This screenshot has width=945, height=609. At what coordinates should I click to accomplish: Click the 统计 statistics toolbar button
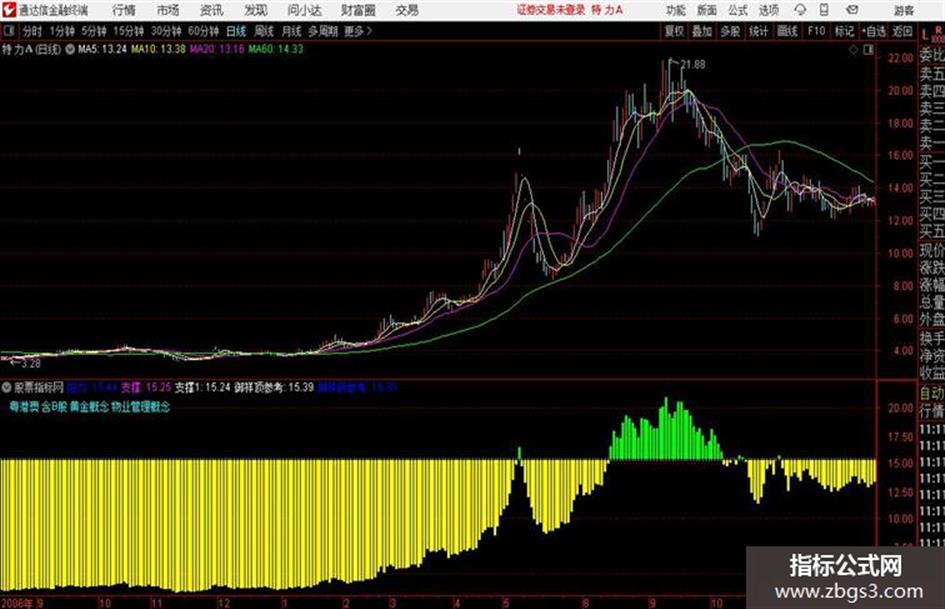758,31
